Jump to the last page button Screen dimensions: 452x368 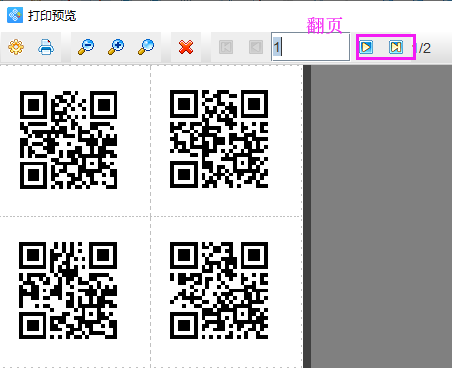tap(396, 47)
